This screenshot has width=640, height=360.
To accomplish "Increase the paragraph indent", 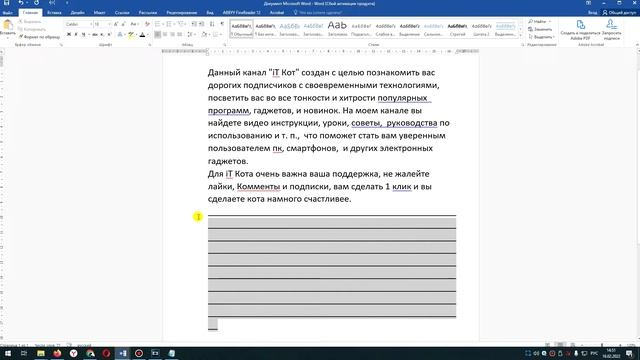I will [x=202, y=24].
